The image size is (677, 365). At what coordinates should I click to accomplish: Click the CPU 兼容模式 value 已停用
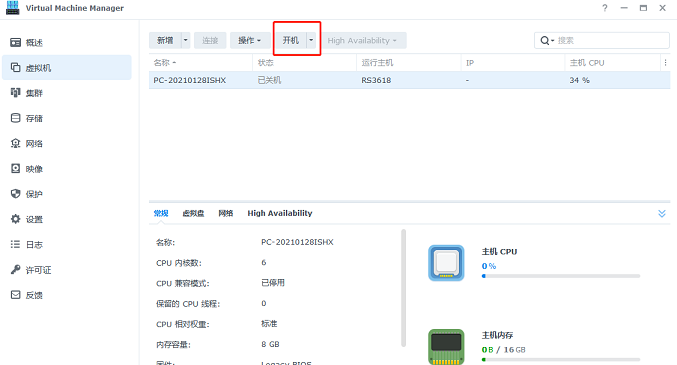(273, 283)
